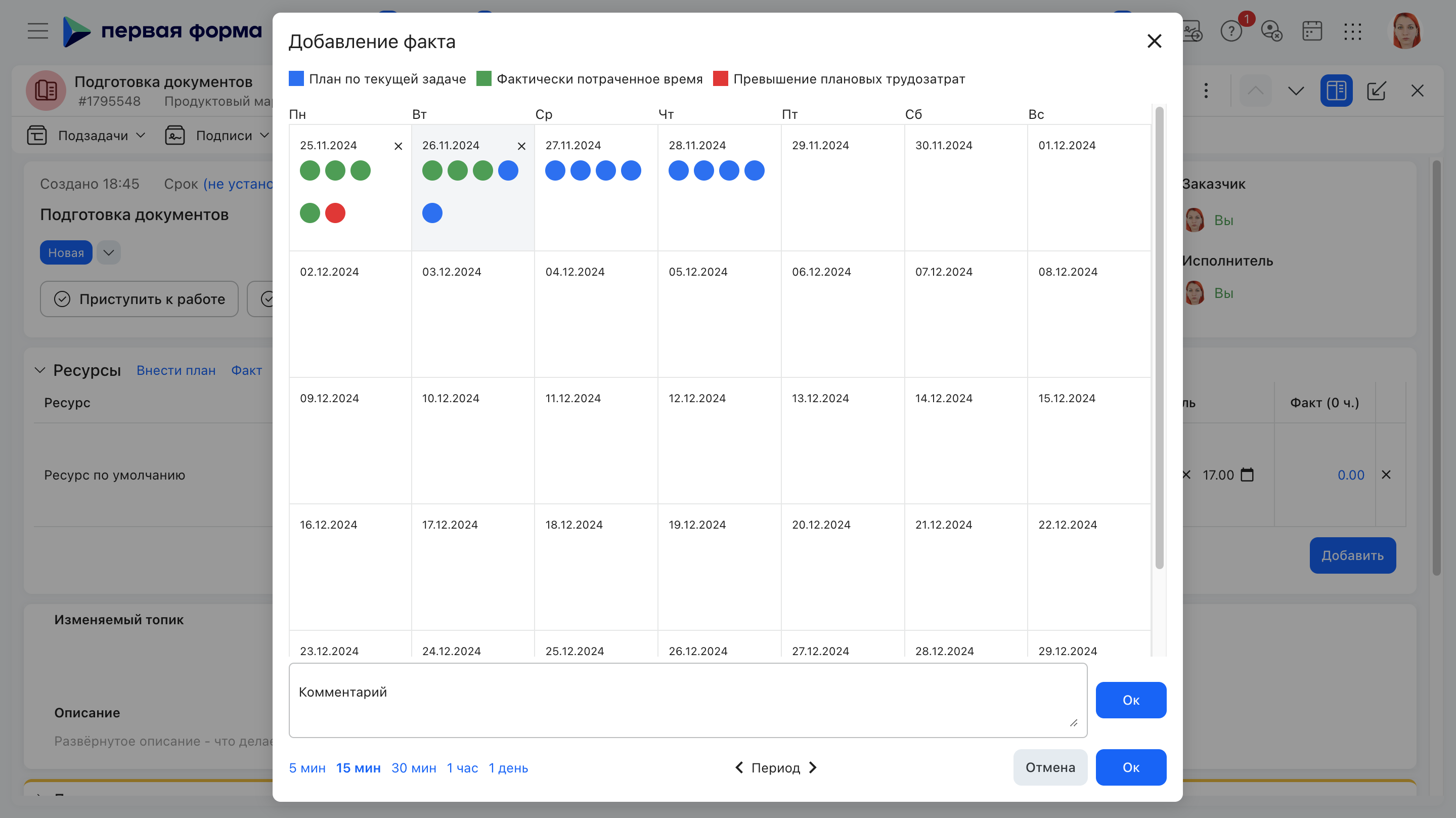The height and width of the screenshot is (818, 1456).
Task: Collapse the Ресурсы section
Action: (39, 370)
